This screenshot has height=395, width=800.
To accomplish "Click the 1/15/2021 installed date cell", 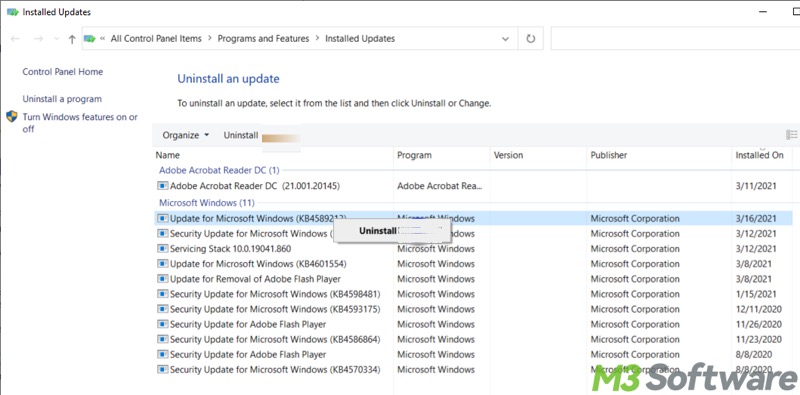I will pyautogui.click(x=756, y=294).
